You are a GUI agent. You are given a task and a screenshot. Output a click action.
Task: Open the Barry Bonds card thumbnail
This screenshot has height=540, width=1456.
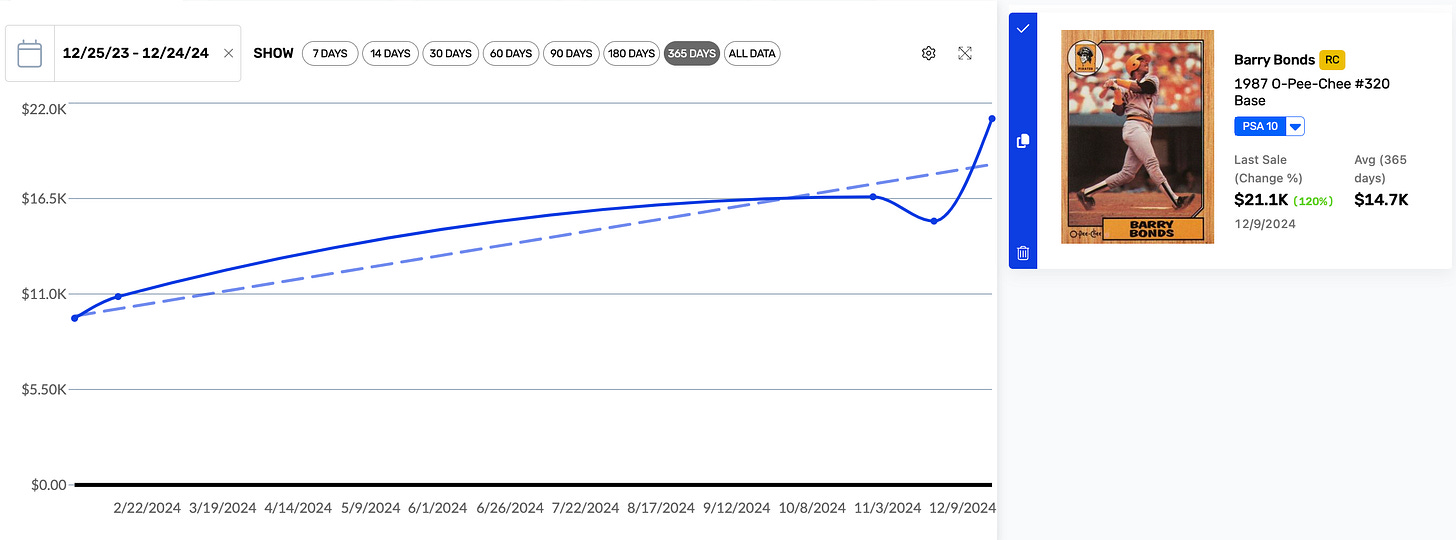(x=1138, y=136)
